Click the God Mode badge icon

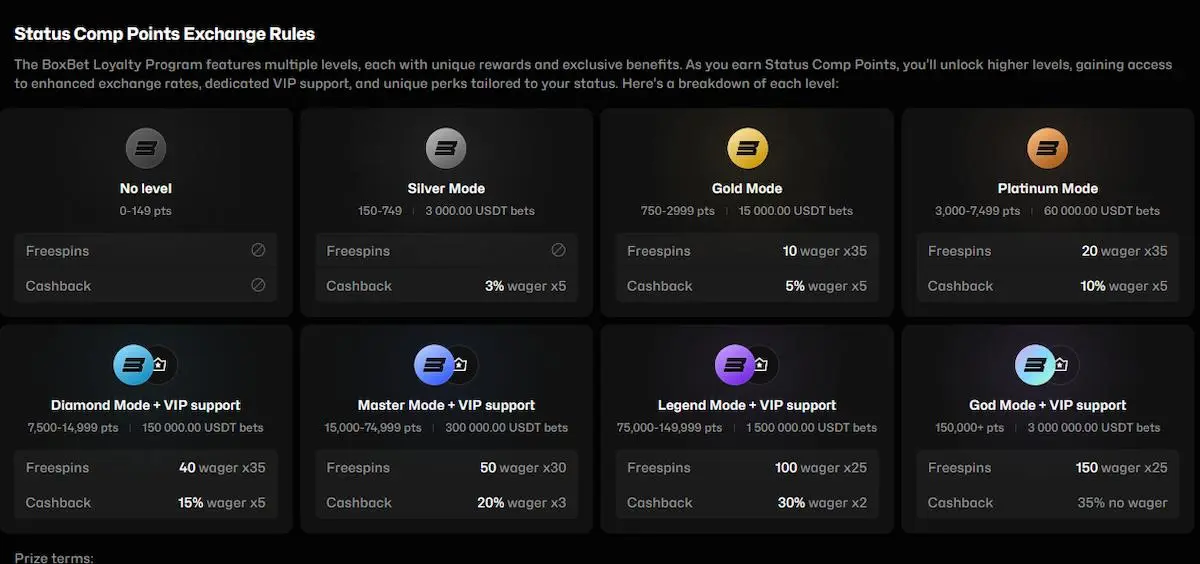[x=1034, y=365]
